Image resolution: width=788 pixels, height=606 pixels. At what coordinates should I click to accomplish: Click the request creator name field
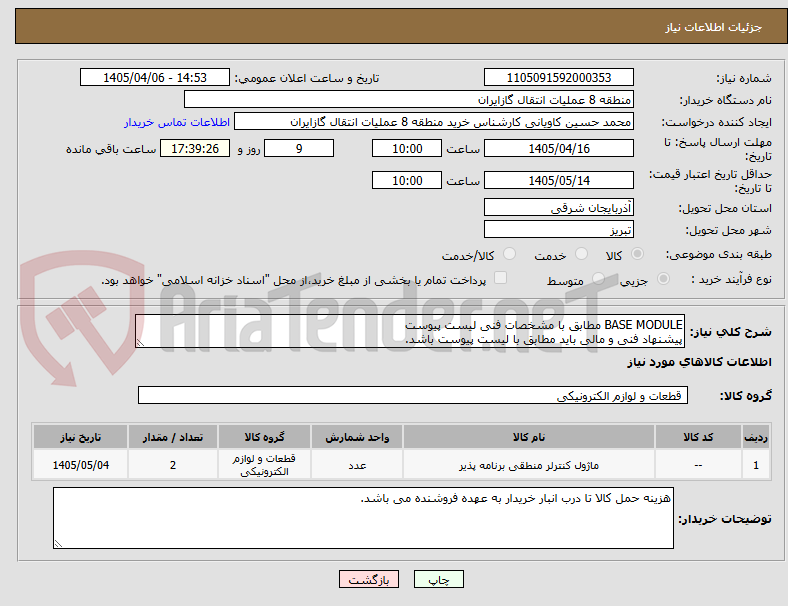click(434, 122)
